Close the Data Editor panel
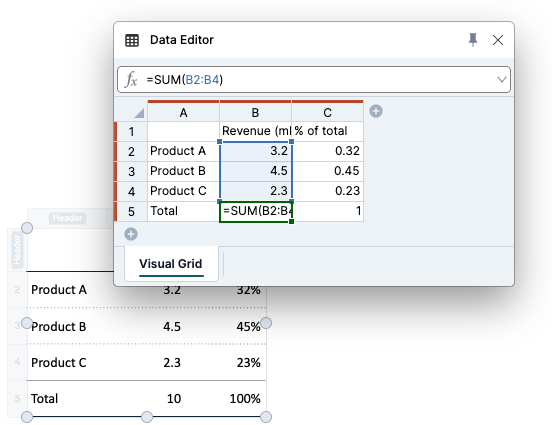This screenshot has height=425, width=552. coord(498,40)
